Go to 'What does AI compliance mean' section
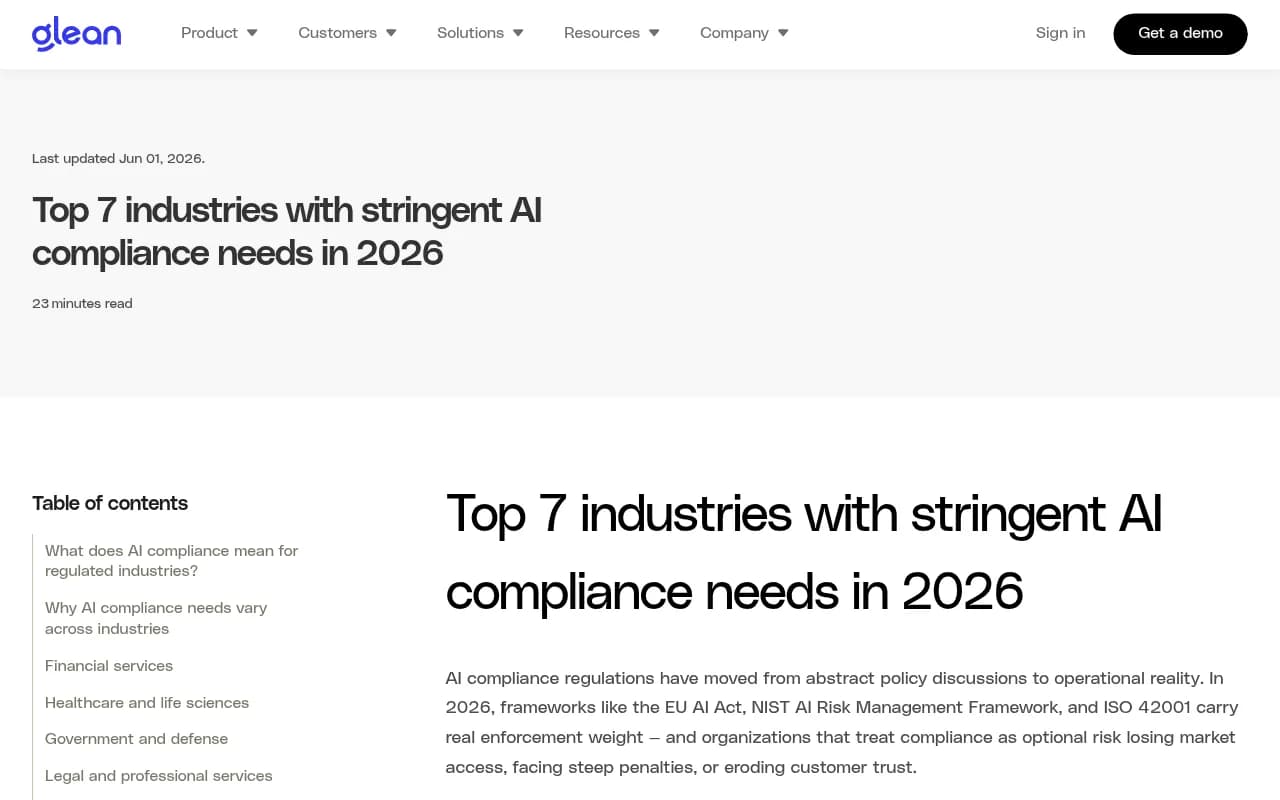The image size is (1280, 800). (171, 561)
